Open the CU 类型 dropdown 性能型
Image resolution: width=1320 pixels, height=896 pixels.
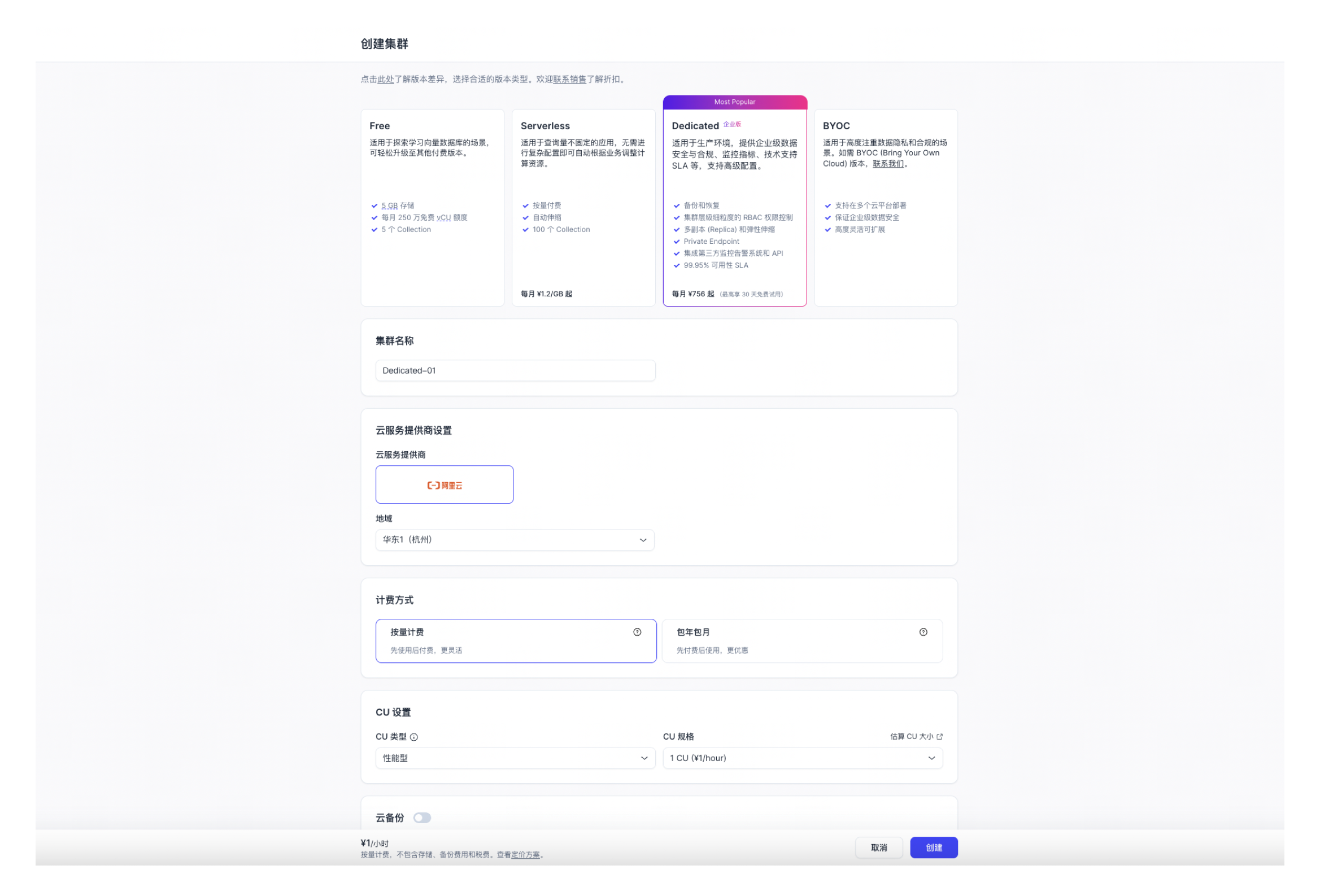click(515, 759)
